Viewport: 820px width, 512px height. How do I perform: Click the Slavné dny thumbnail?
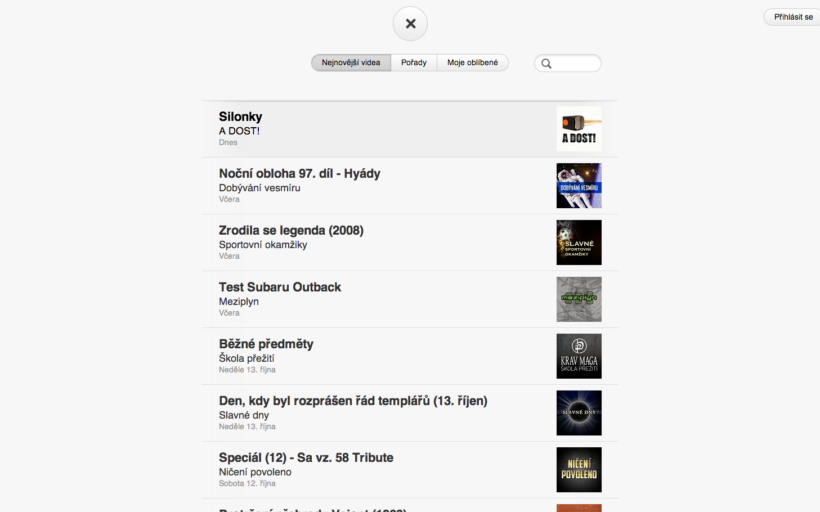pos(579,413)
